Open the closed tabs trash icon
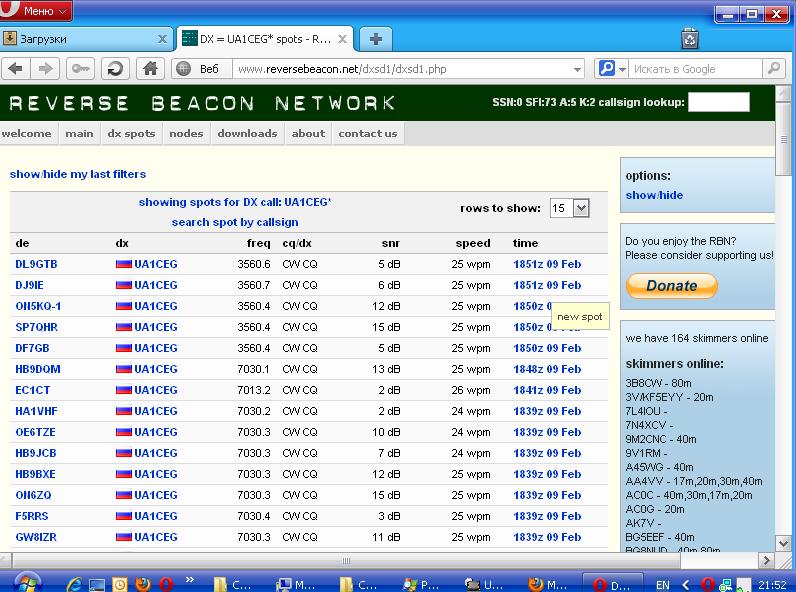796x592 pixels. (x=689, y=39)
